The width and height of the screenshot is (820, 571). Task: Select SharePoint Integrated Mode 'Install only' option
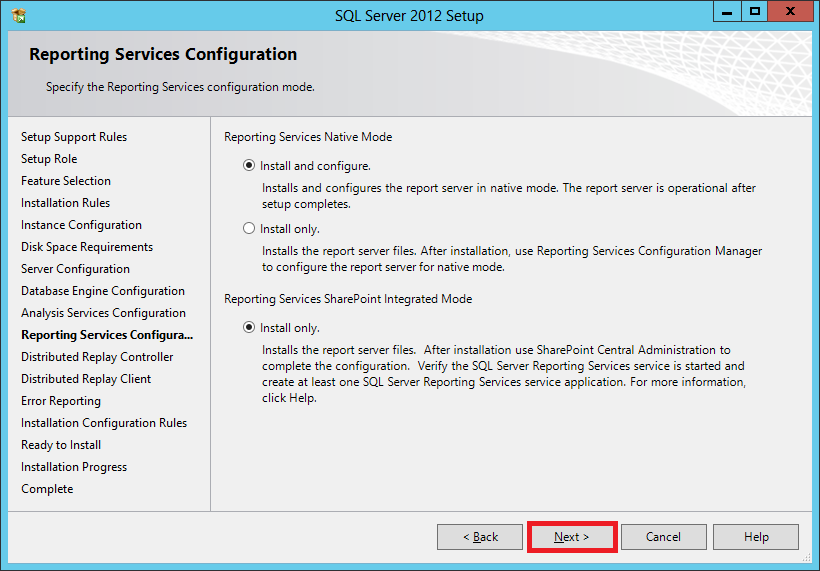(x=249, y=328)
